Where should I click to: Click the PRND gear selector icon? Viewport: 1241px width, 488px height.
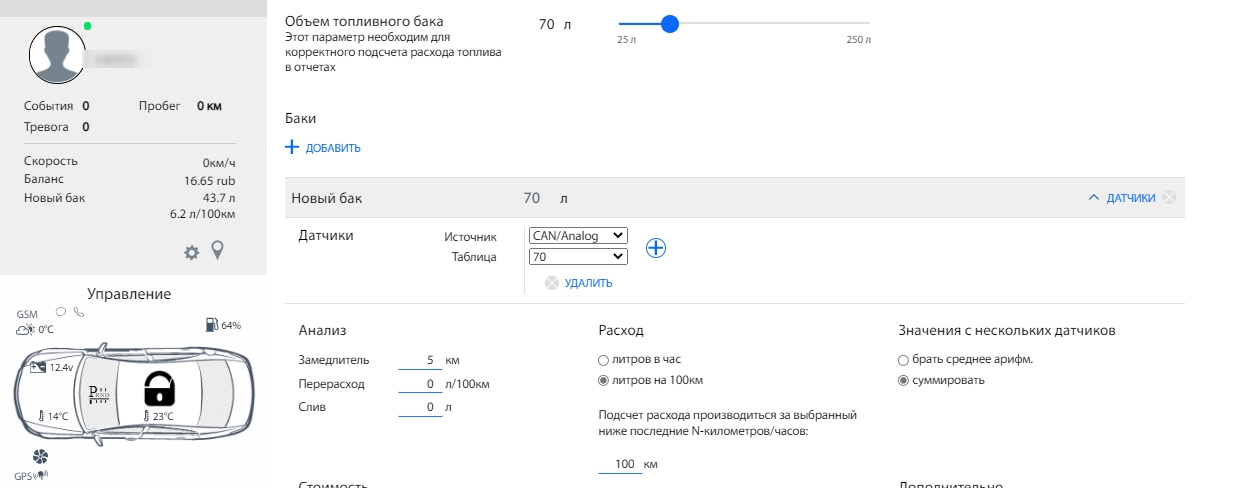[99, 393]
